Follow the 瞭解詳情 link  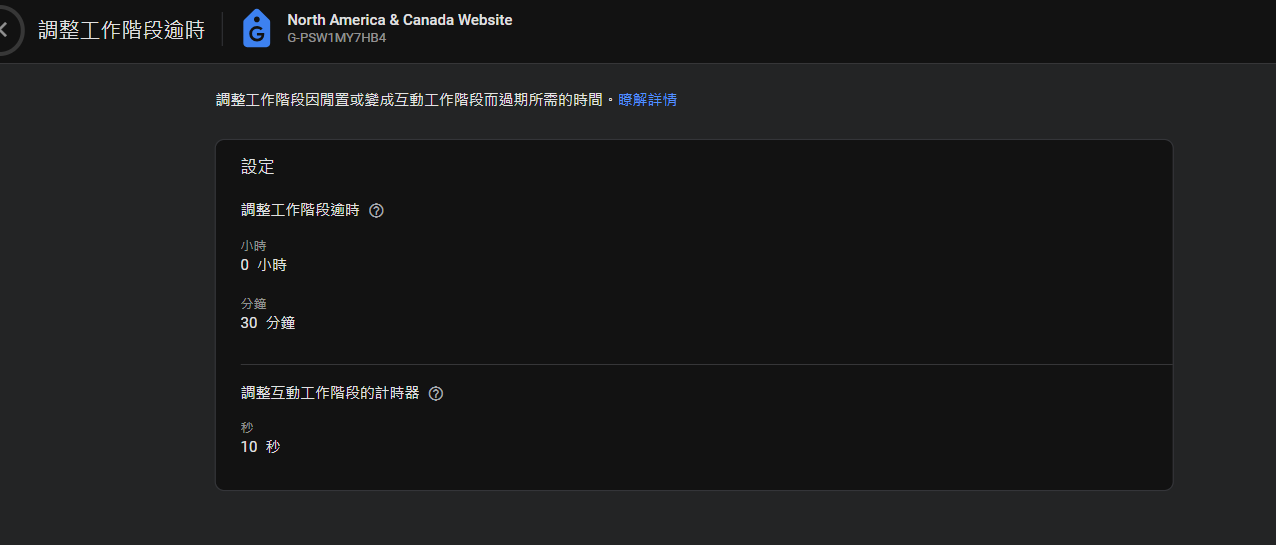point(647,100)
